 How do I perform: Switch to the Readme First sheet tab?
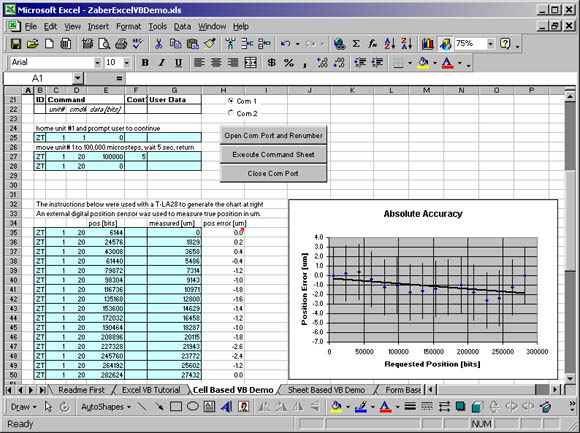point(81,390)
